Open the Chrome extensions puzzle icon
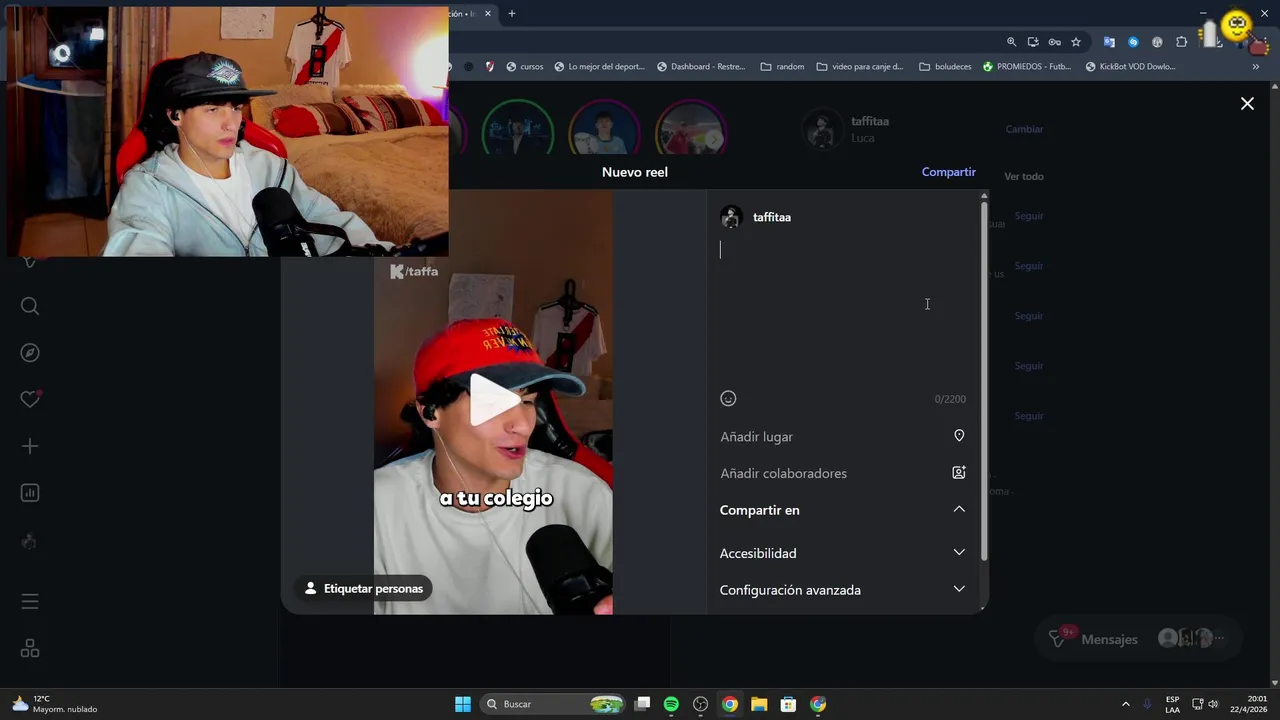This screenshot has width=1280, height=720. (1181, 42)
